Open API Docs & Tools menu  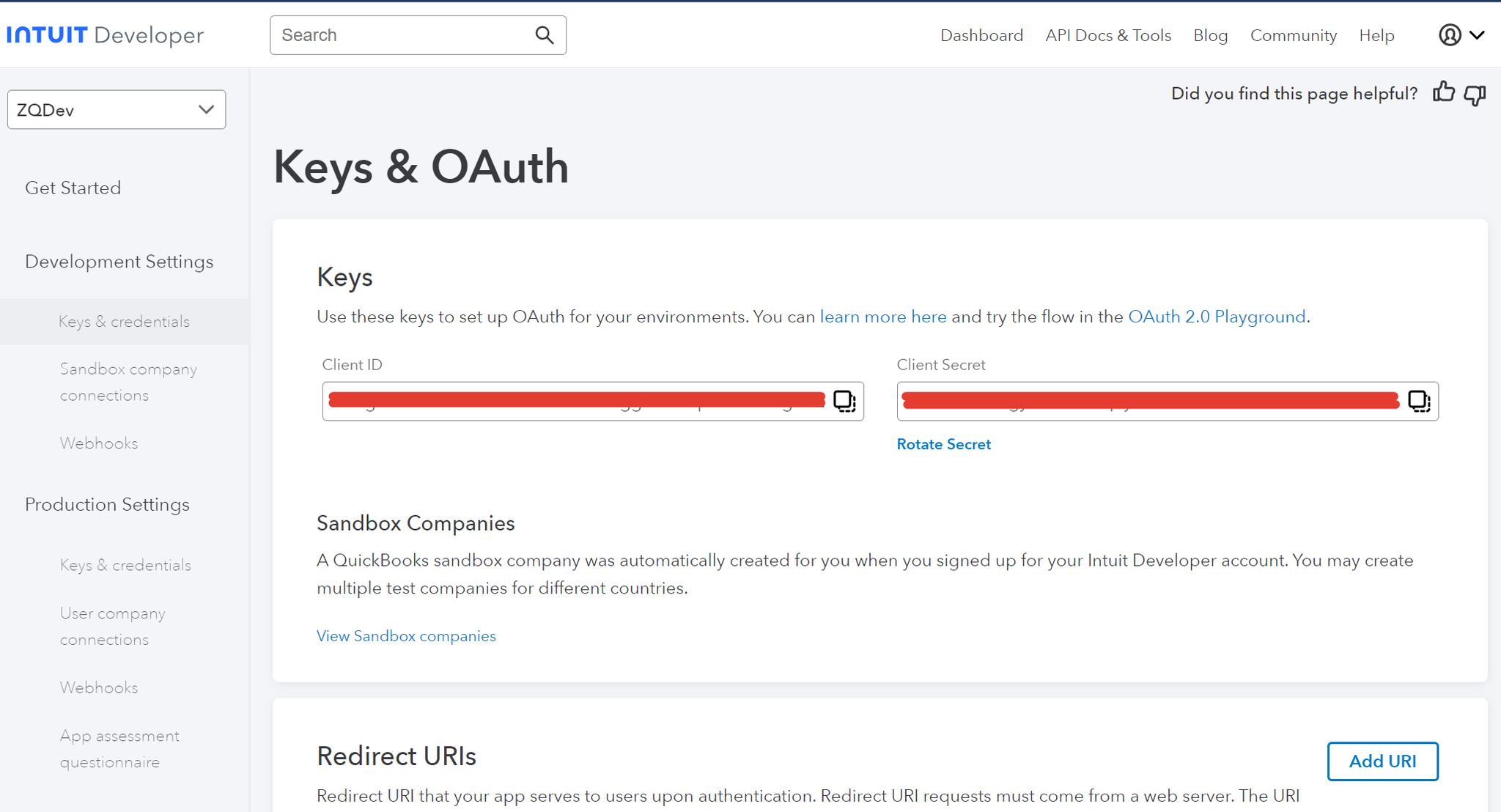(1108, 35)
